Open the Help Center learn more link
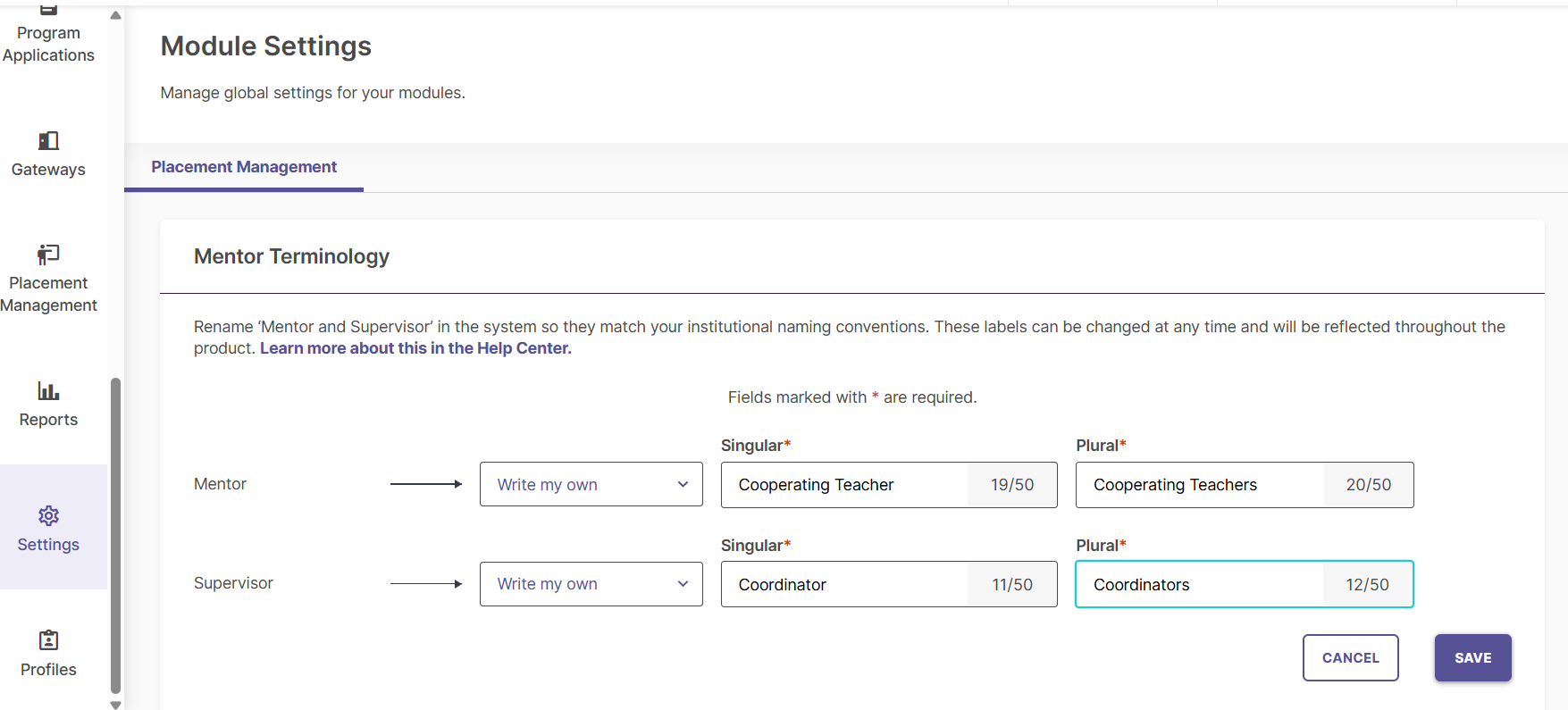1568x710 pixels. 415,348
